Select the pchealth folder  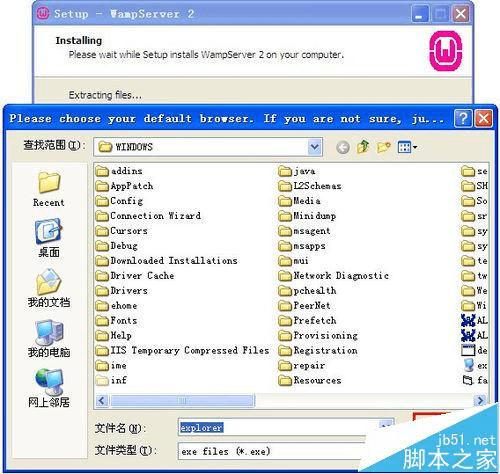[307, 291]
